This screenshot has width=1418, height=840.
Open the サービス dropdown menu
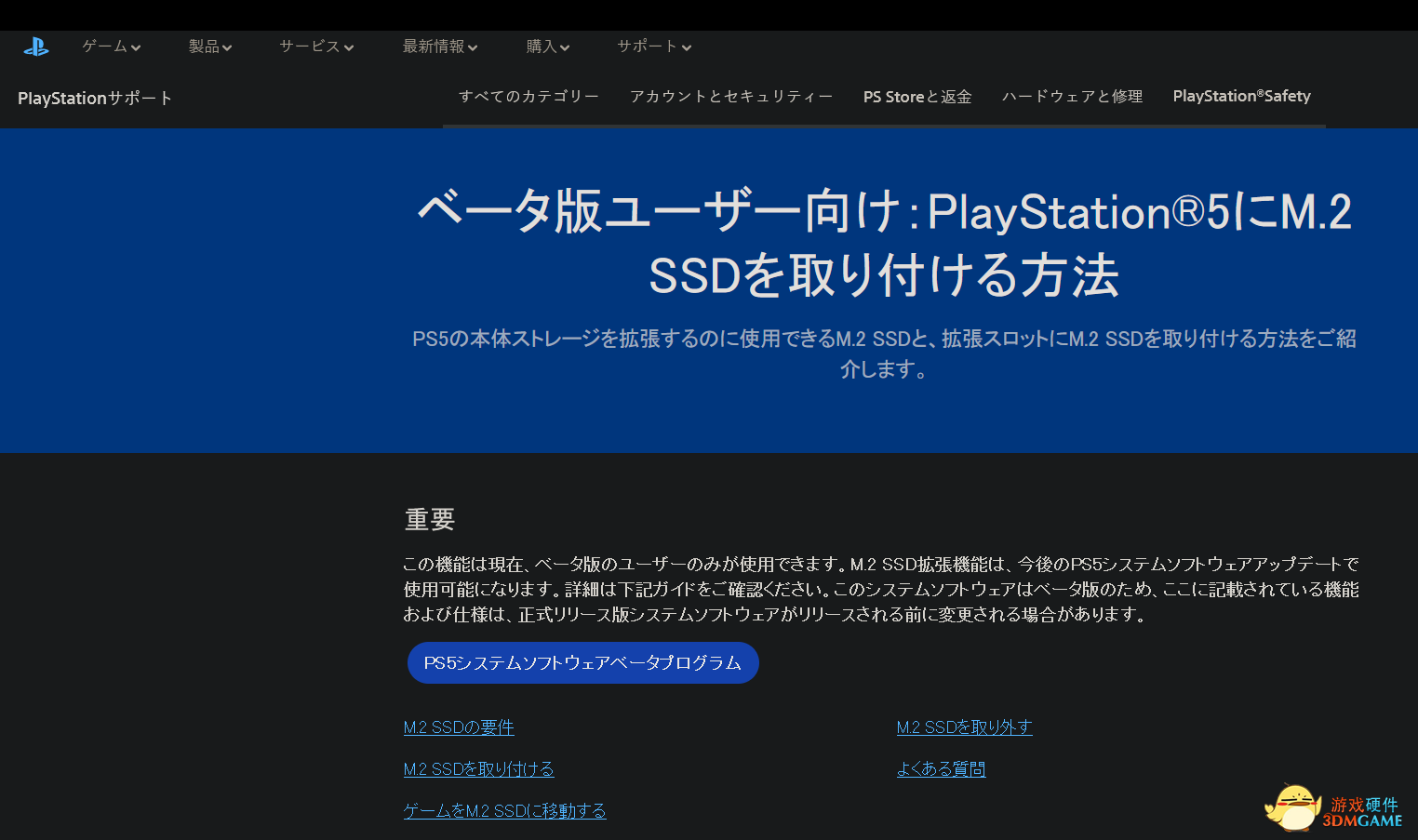tap(316, 47)
